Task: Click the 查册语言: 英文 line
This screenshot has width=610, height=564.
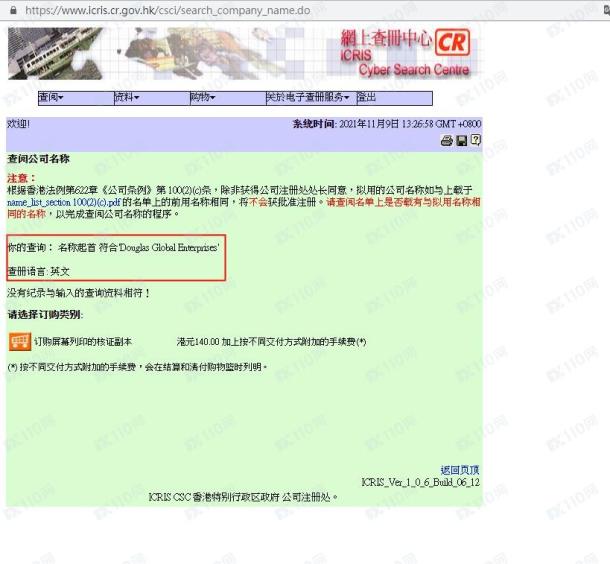Action: (x=39, y=271)
